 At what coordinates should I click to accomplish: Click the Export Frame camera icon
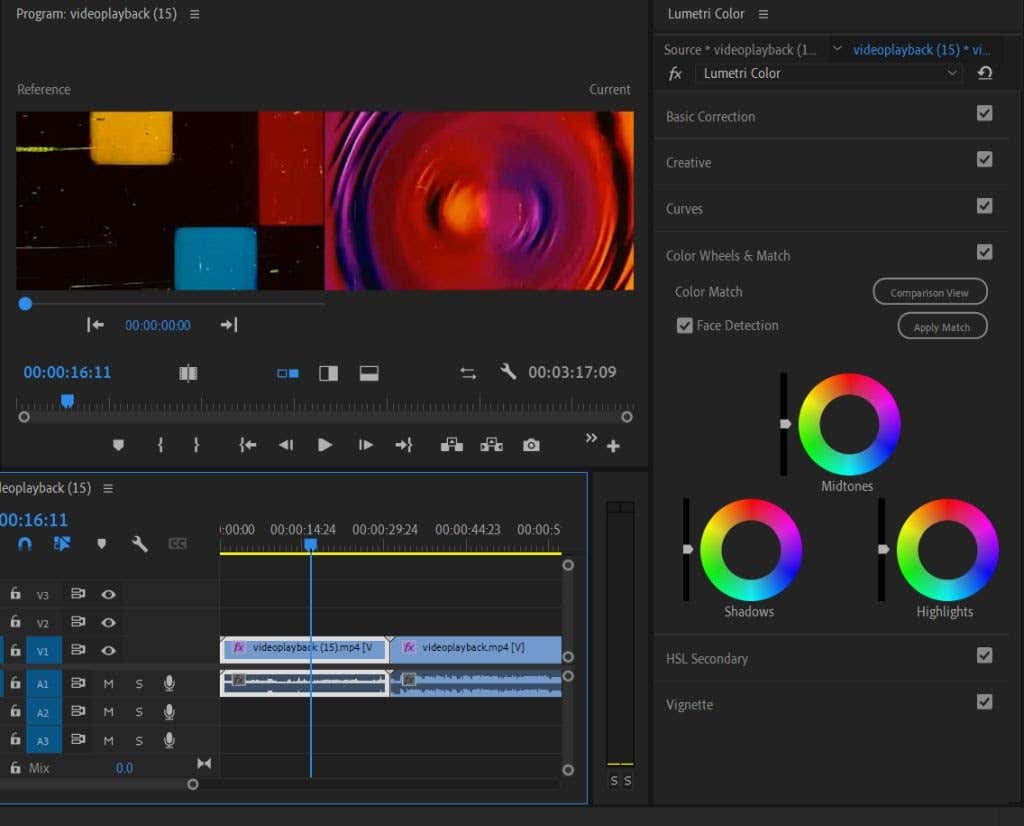tap(531, 445)
